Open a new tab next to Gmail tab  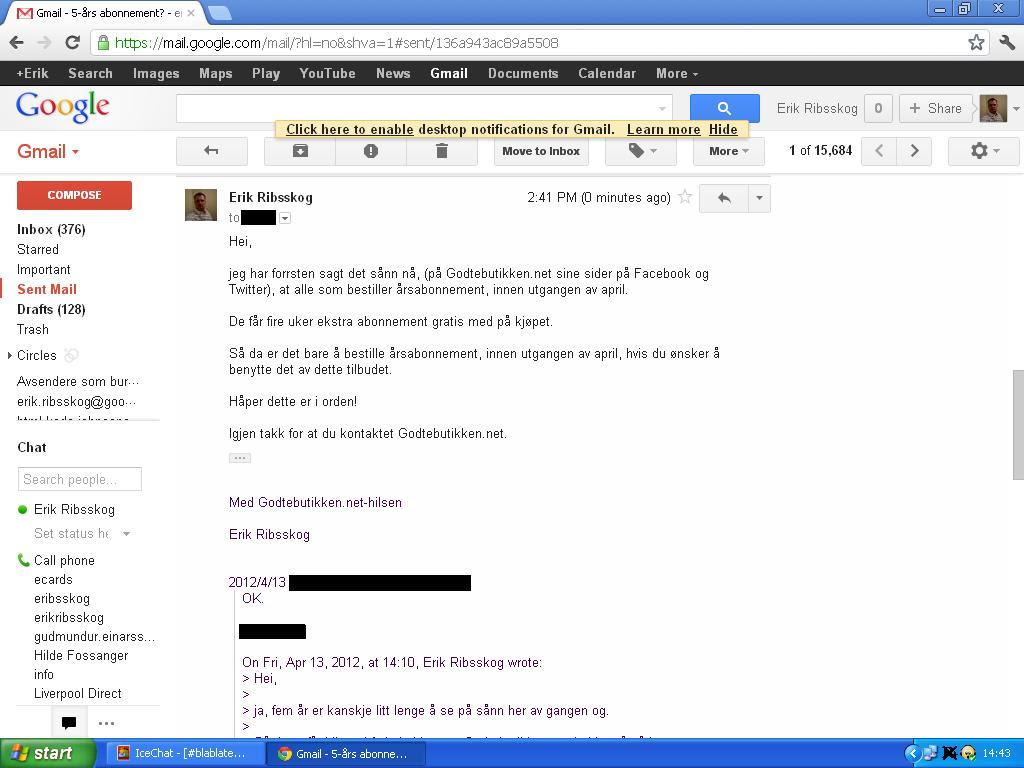coord(219,12)
